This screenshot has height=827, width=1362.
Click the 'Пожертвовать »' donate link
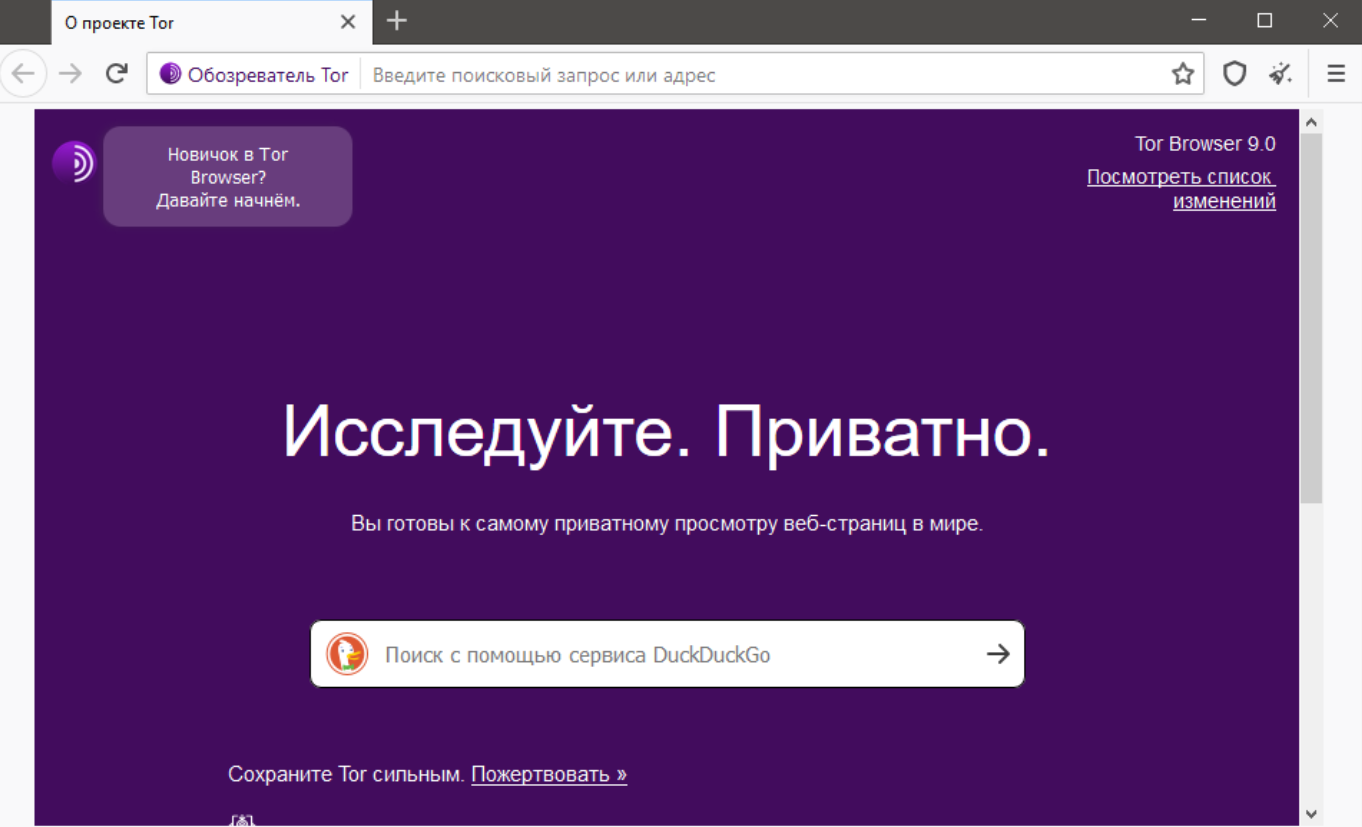pyautogui.click(x=549, y=774)
